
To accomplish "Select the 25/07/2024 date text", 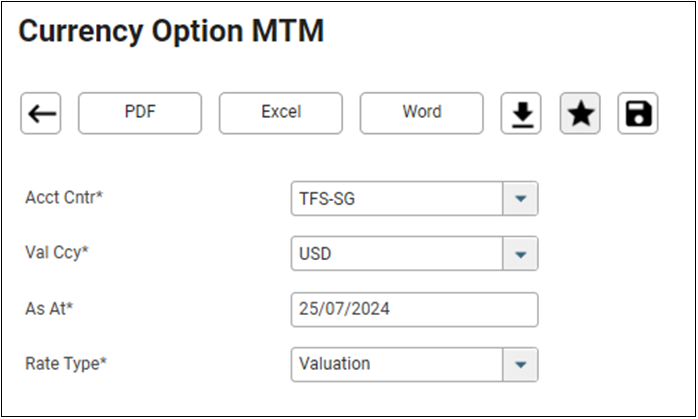I will click(344, 309).
